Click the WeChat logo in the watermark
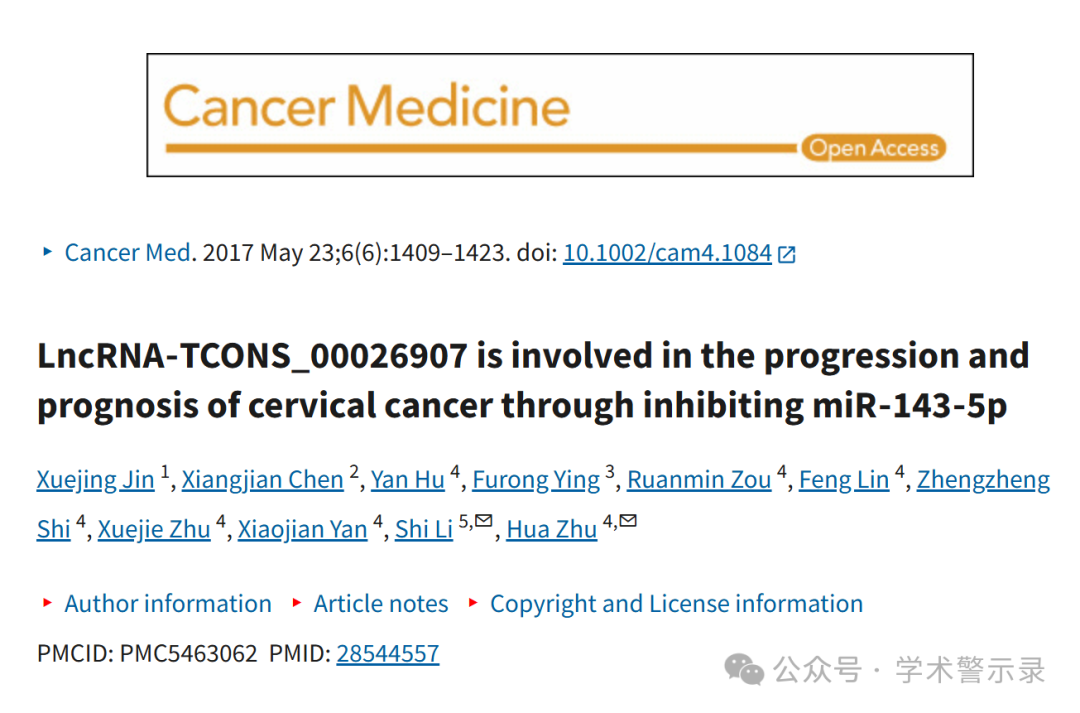1080x713 pixels. point(744,669)
